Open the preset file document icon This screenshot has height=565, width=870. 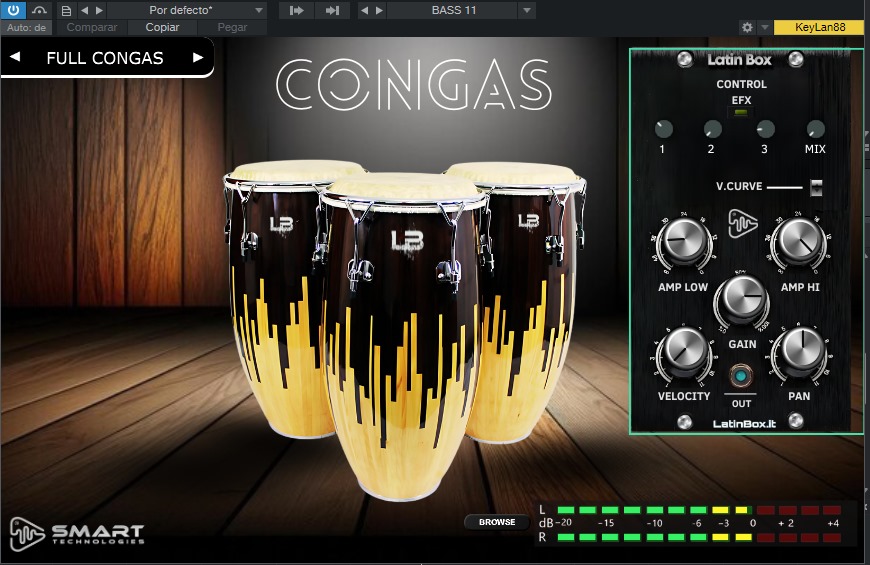coord(66,11)
